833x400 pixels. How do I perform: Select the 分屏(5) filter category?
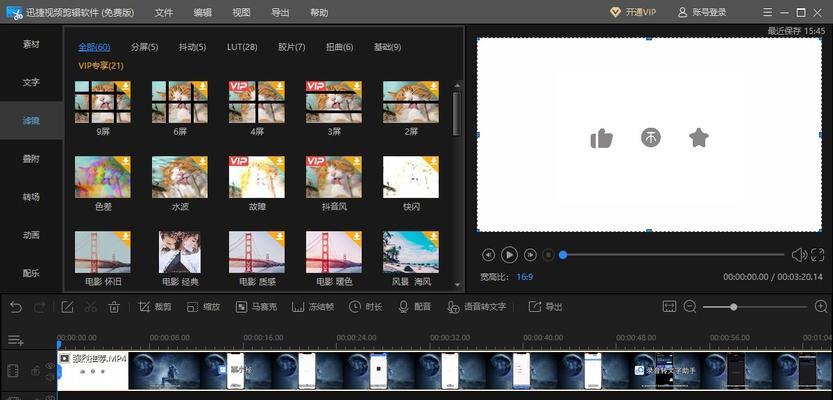tap(144, 47)
